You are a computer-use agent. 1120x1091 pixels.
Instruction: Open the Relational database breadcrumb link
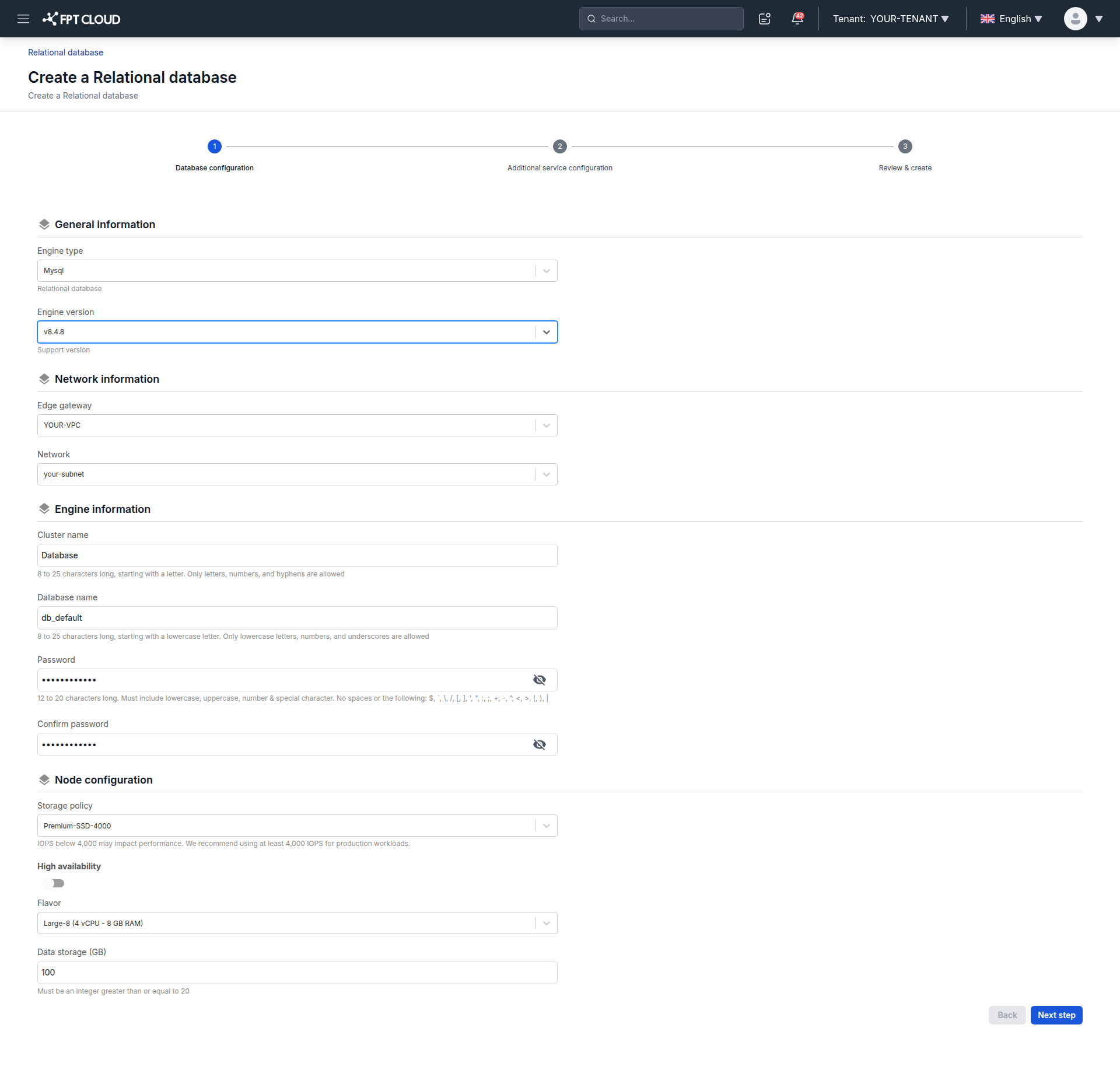click(65, 53)
